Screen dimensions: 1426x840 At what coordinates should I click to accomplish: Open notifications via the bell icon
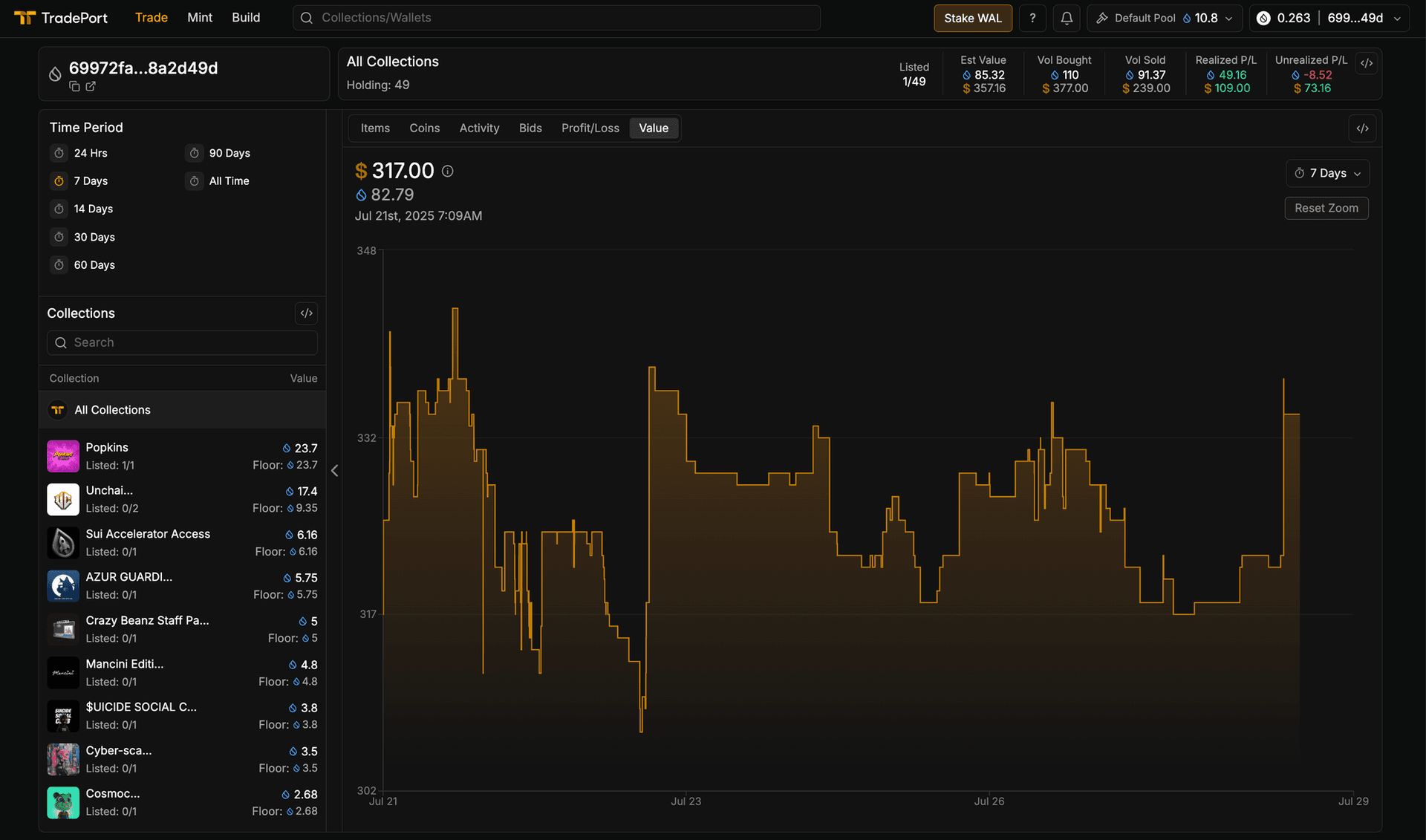click(1067, 17)
